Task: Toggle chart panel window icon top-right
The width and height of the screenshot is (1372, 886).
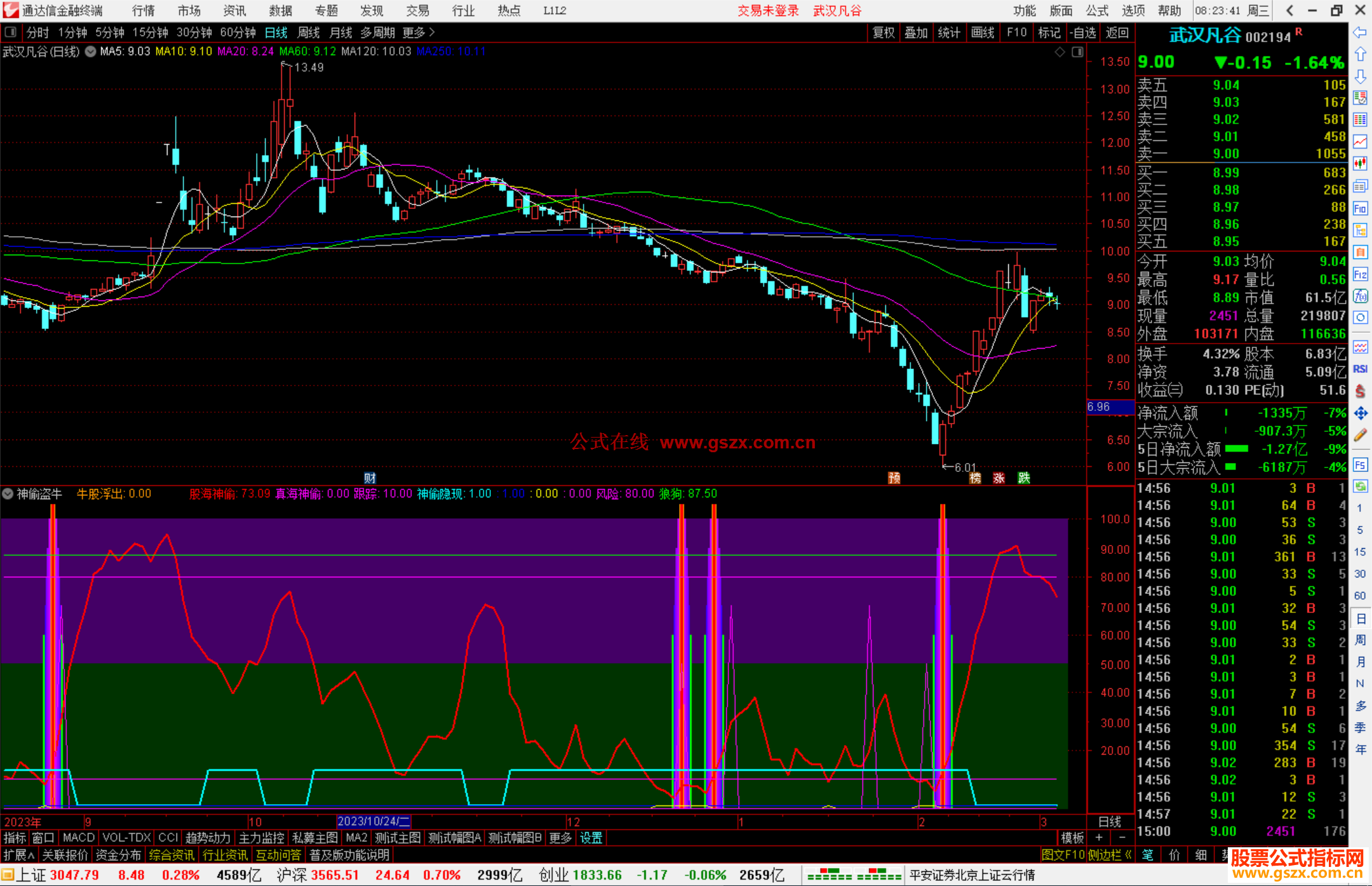Action: click(x=1077, y=52)
